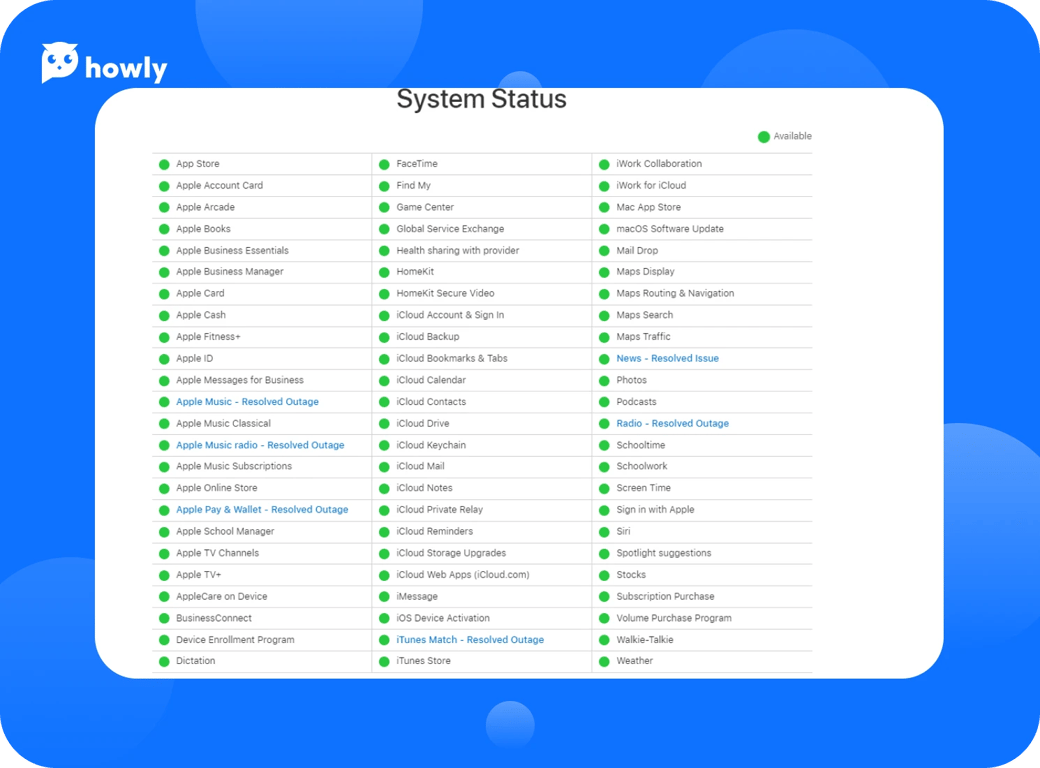Click status dot next to FaceTime
The height and width of the screenshot is (768, 1040).
click(384, 164)
